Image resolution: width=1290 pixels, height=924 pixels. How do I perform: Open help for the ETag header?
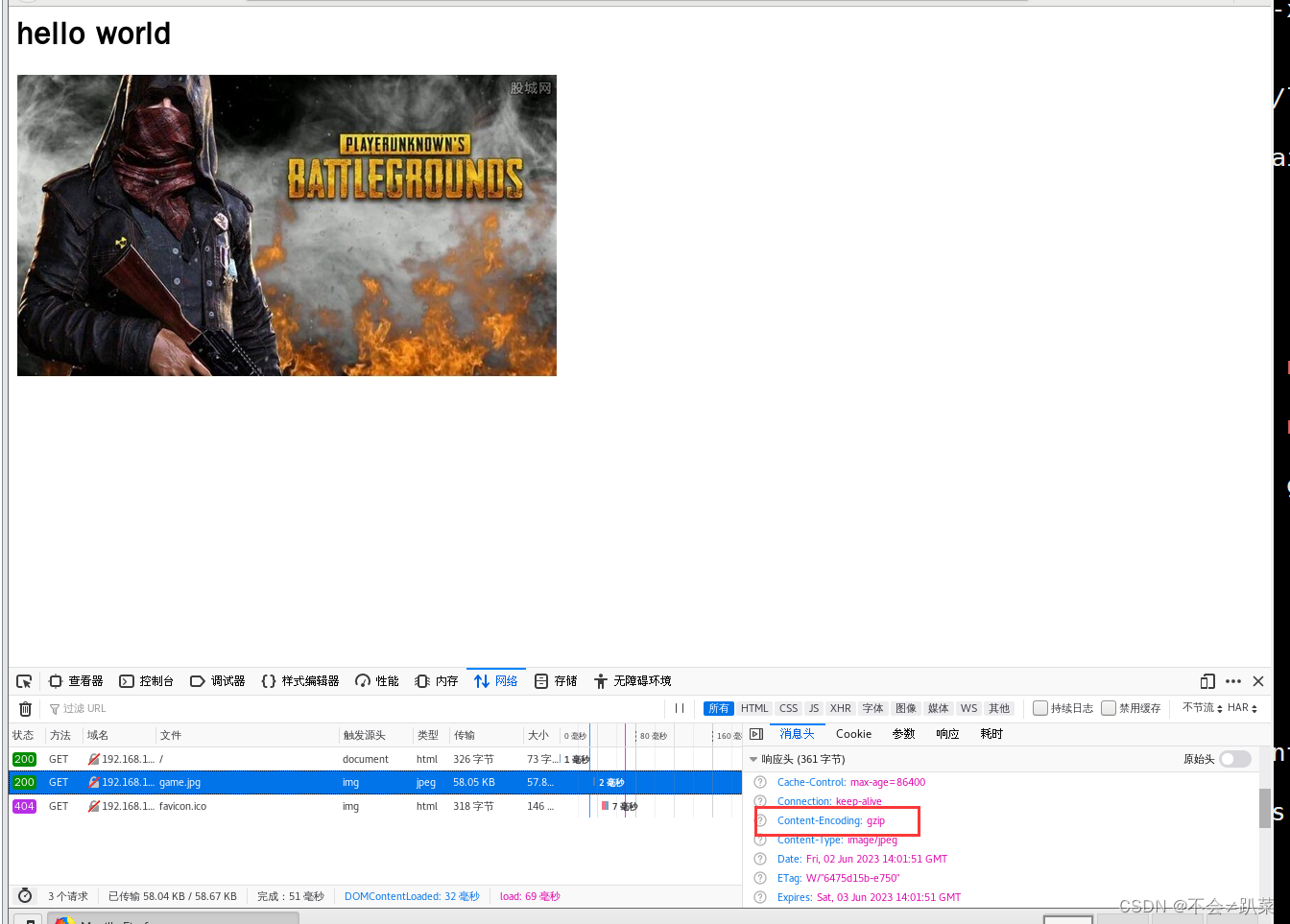click(x=760, y=878)
